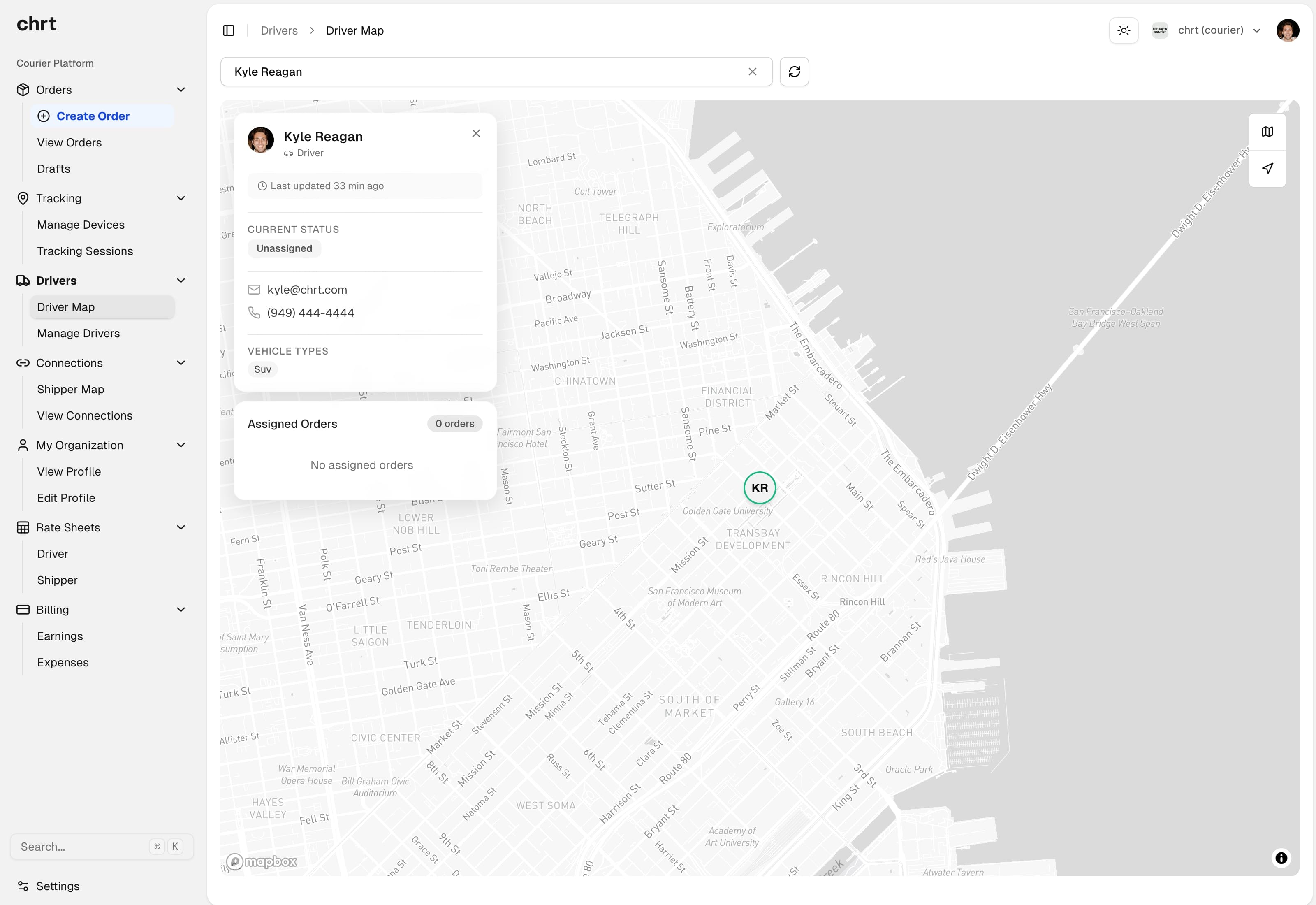
Task: Open Tracking Sessions page
Action: tap(85, 251)
